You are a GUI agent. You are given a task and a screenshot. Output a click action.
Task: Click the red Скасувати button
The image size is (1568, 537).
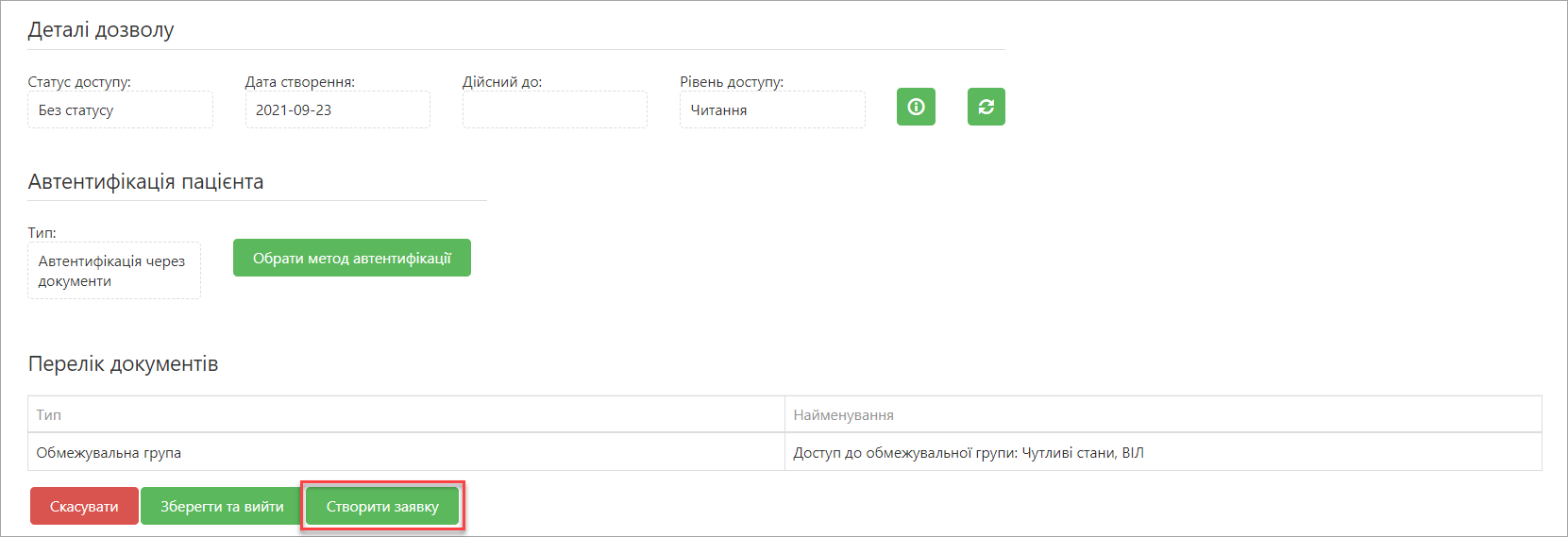[x=84, y=507]
